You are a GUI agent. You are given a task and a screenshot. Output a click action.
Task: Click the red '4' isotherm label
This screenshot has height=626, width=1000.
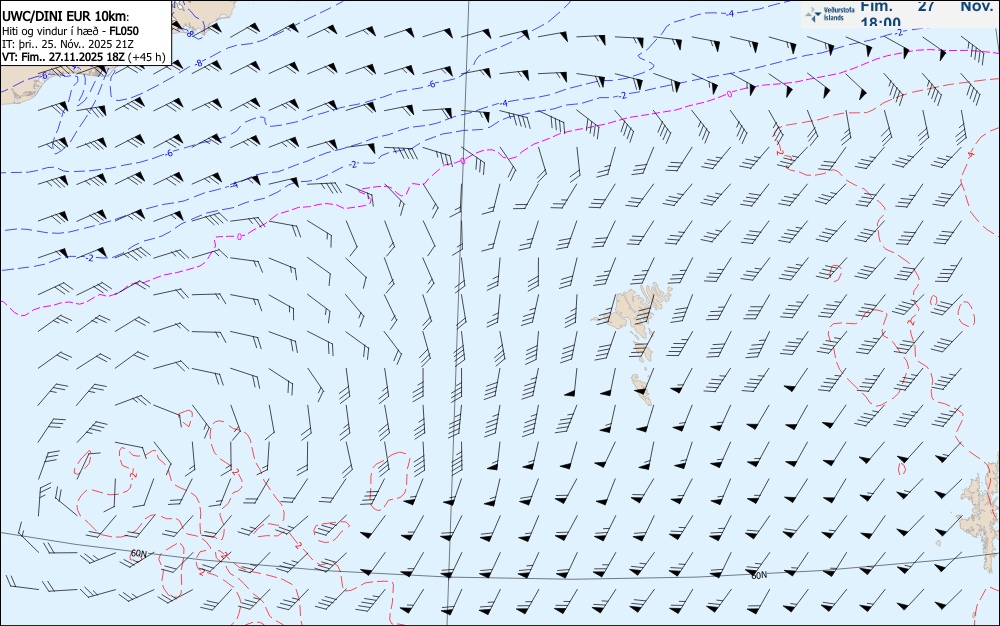[971, 154]
